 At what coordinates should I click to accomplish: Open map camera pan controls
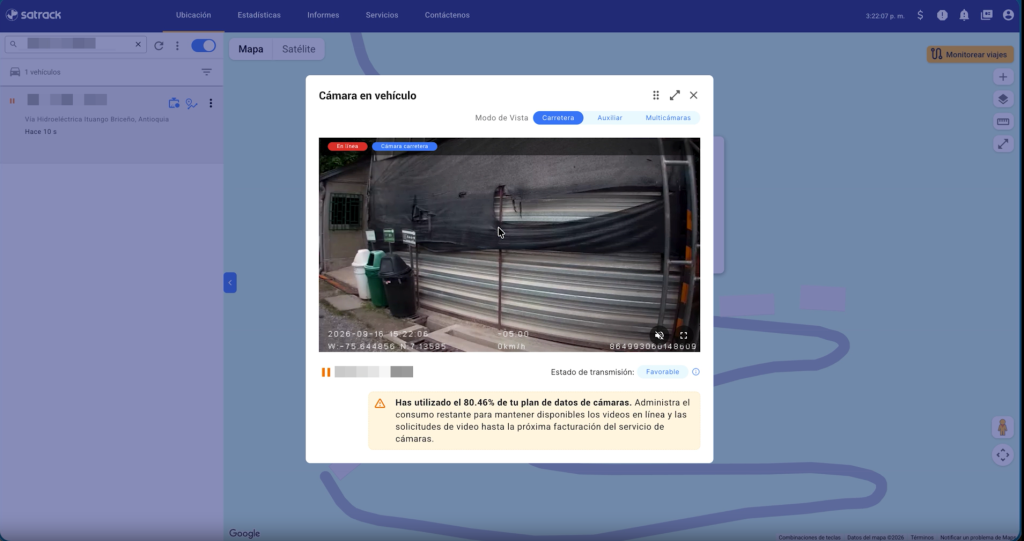1002,455
